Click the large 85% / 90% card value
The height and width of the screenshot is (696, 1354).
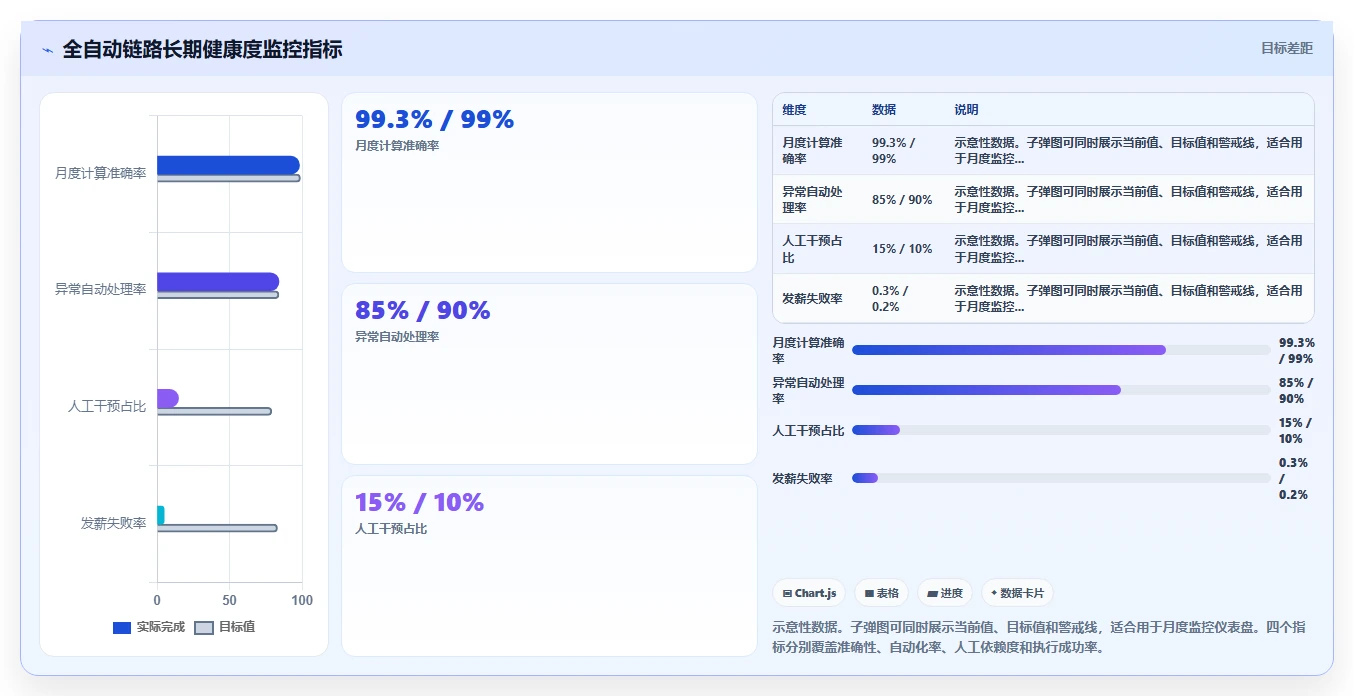[x=423, y=311]
